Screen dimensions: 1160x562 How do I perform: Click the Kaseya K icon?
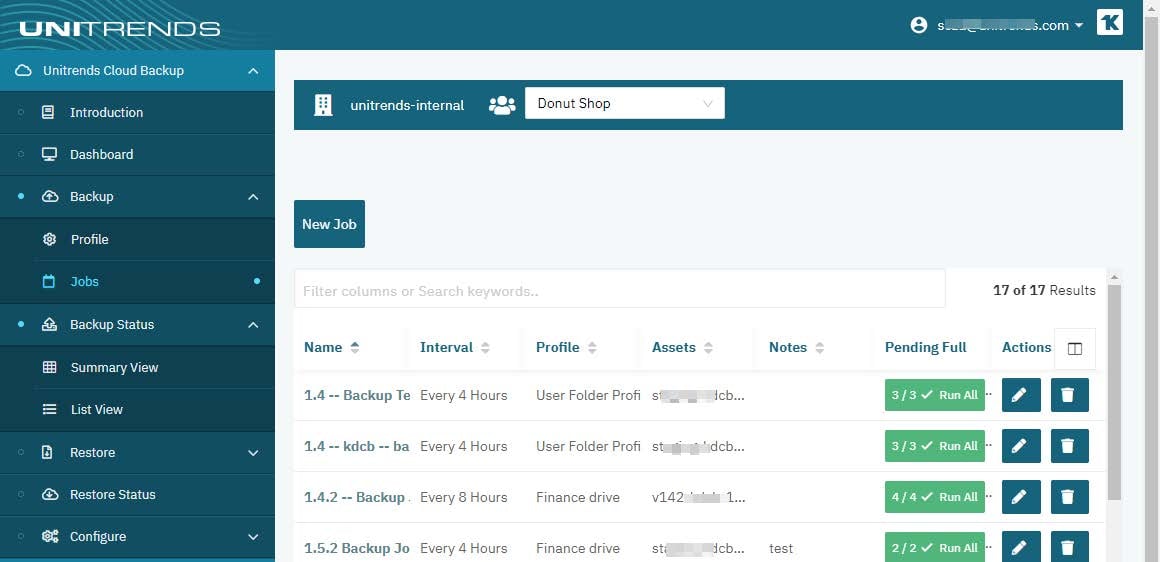(1110, 22)
